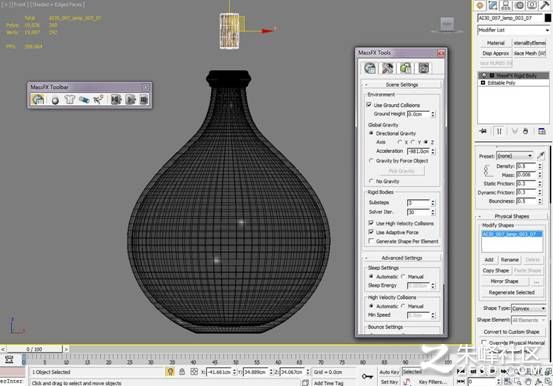
Task: Toggle Use Ground Collisions checkbox
Action: pyautogui.click(x=369, y=105)
